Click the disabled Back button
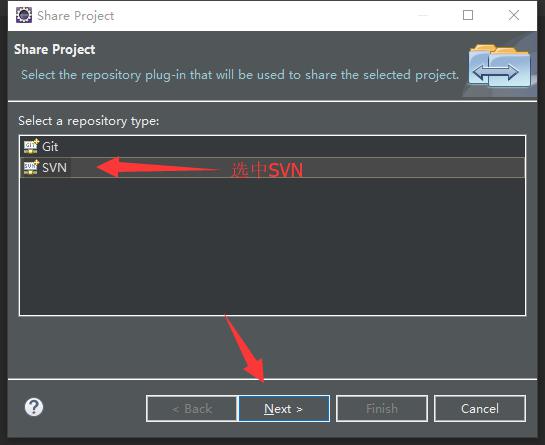The image size is (545, 445). [192, 408]
